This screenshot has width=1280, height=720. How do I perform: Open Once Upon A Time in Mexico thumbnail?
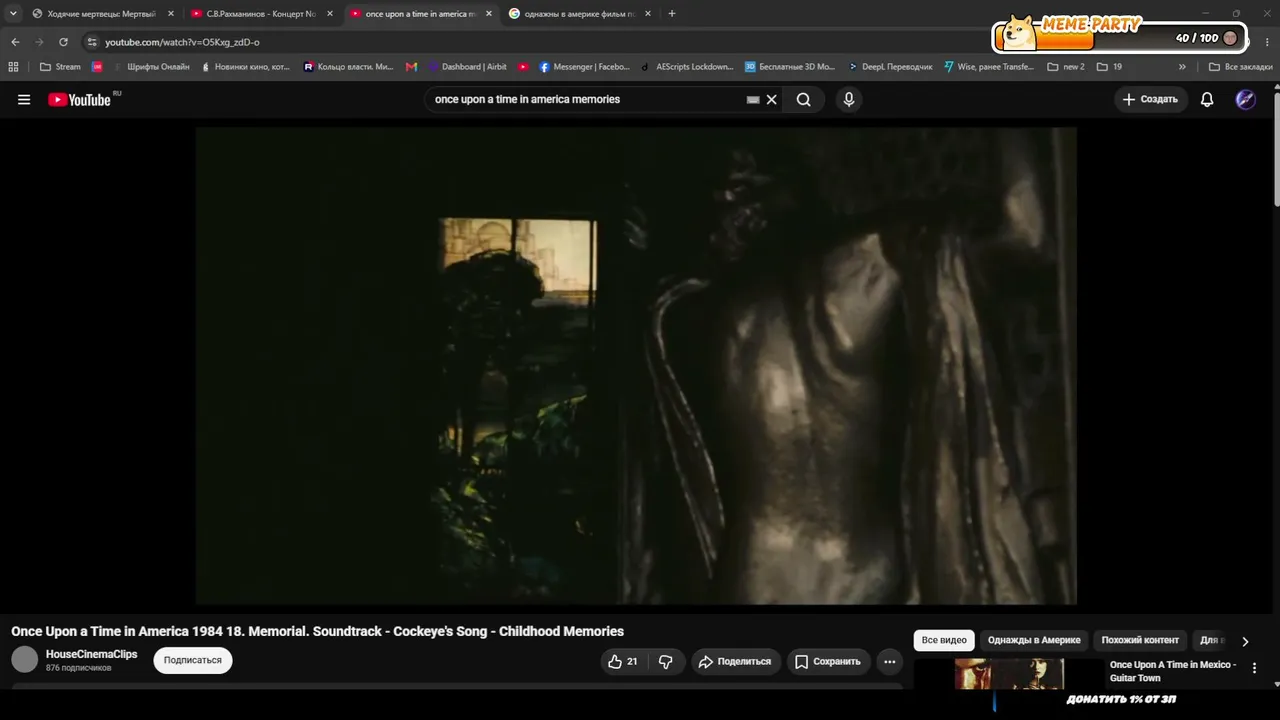pyautogui.click(x=1009, y=674)
